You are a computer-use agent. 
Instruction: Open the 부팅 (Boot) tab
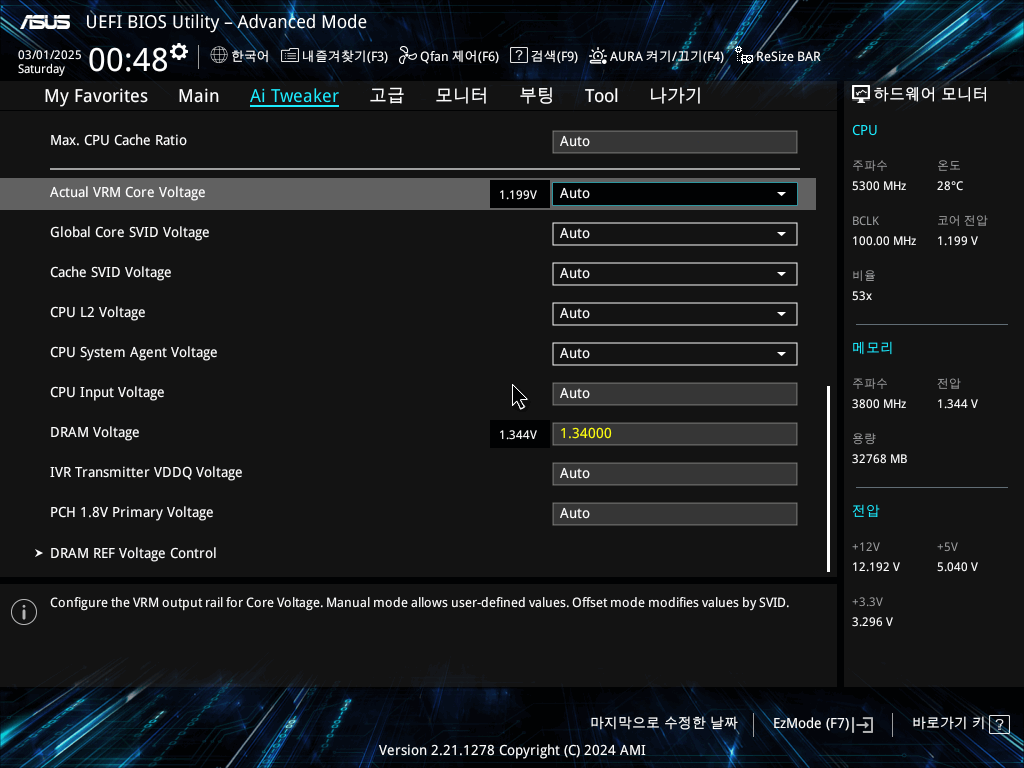tap(536, 95)
